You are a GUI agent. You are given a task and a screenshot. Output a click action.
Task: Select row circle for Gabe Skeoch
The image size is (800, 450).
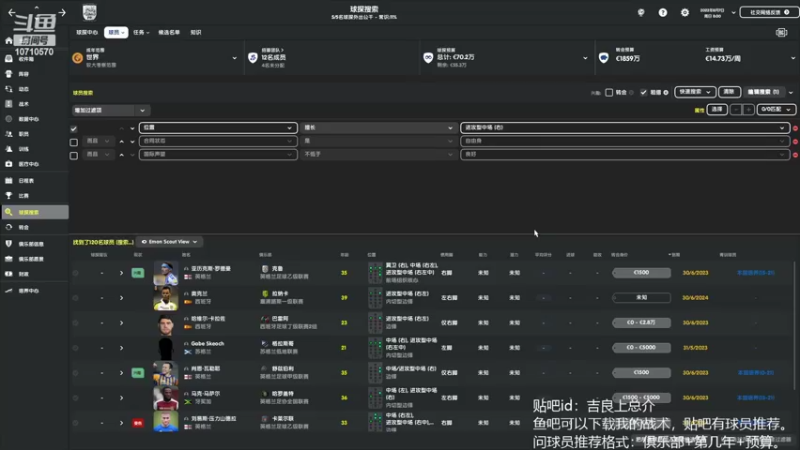pyautogui.click(x=76, y=348)
